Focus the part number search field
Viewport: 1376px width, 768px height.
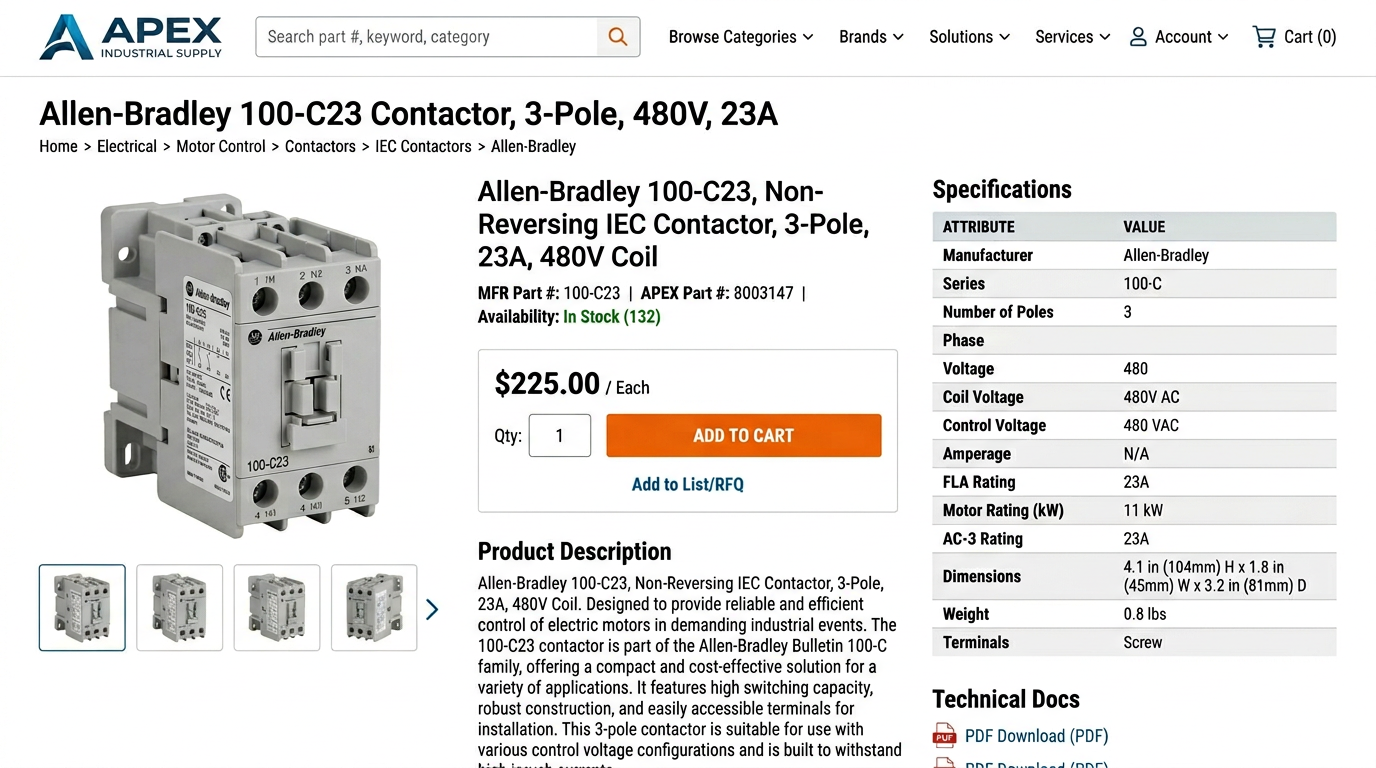point(428,37)
